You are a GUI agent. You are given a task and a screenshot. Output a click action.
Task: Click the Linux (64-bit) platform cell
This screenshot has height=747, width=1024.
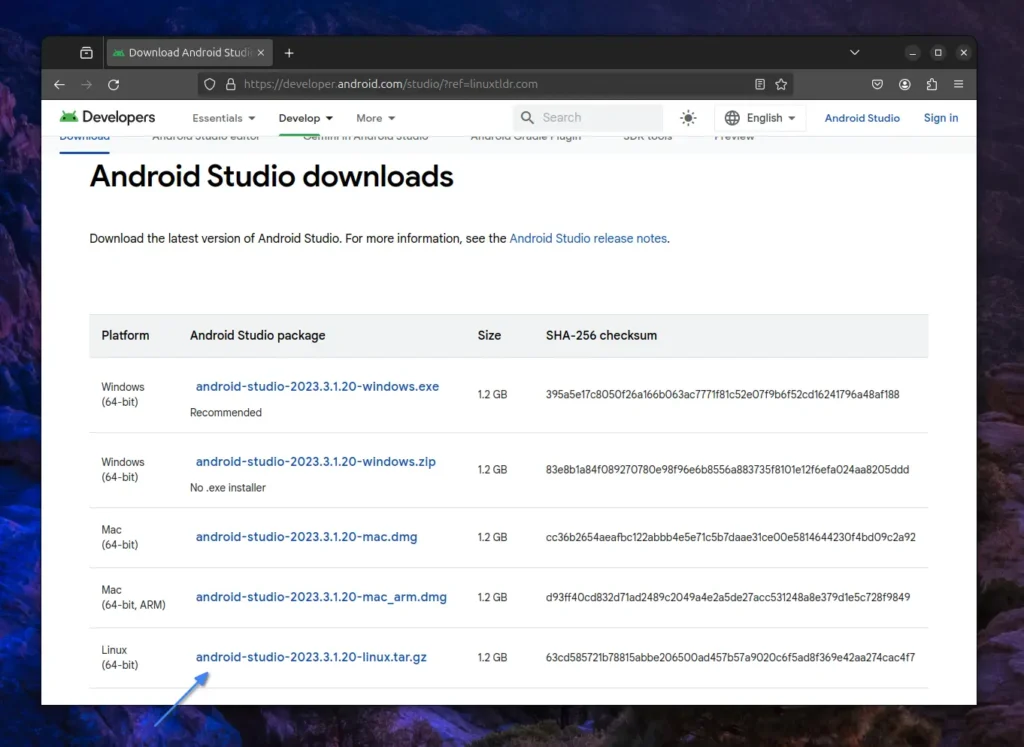pos(120,658)
